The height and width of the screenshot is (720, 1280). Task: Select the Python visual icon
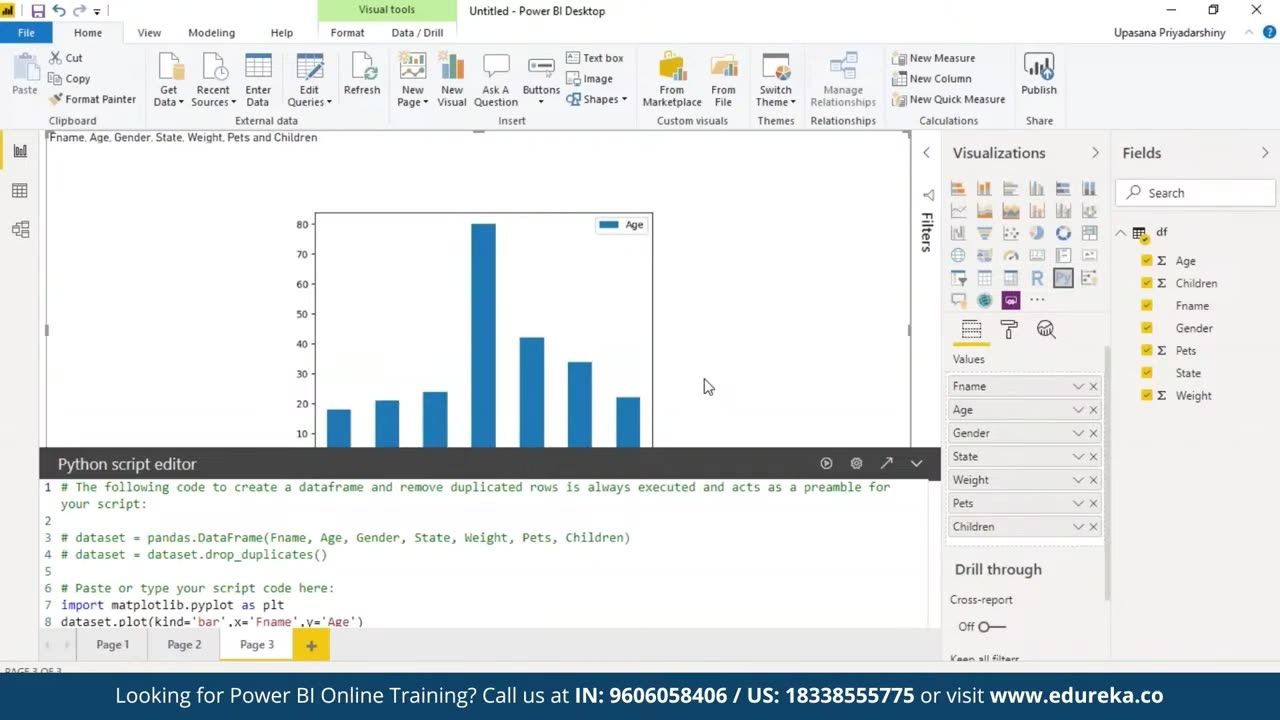1063,278
